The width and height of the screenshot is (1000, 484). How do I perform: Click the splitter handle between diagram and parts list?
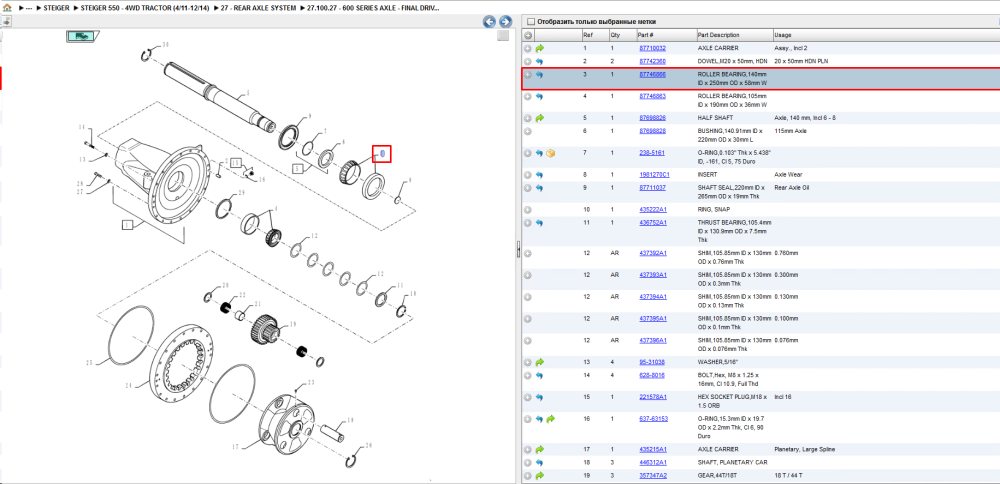[x=518, y=250]
